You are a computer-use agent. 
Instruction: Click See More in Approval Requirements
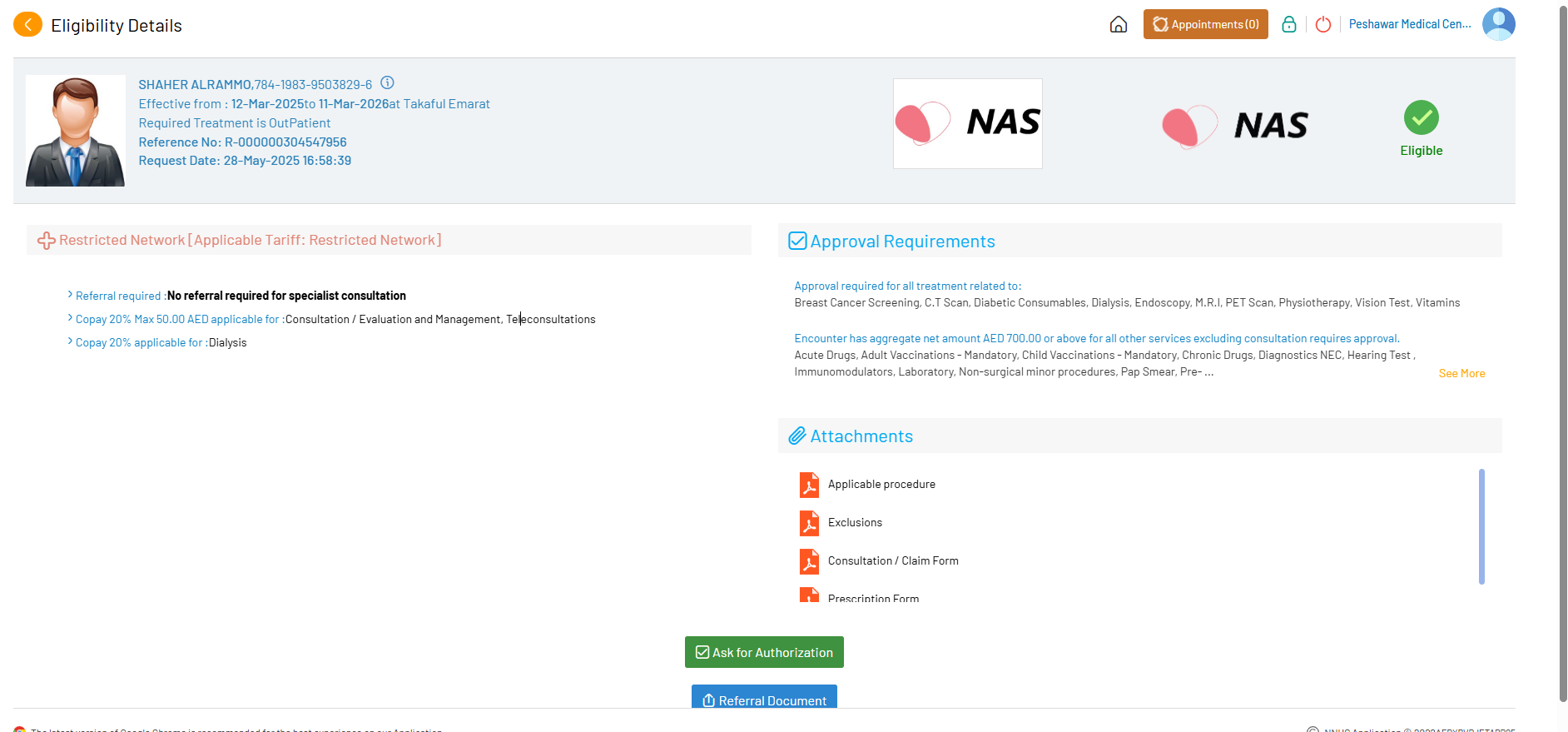point(1461,373)
